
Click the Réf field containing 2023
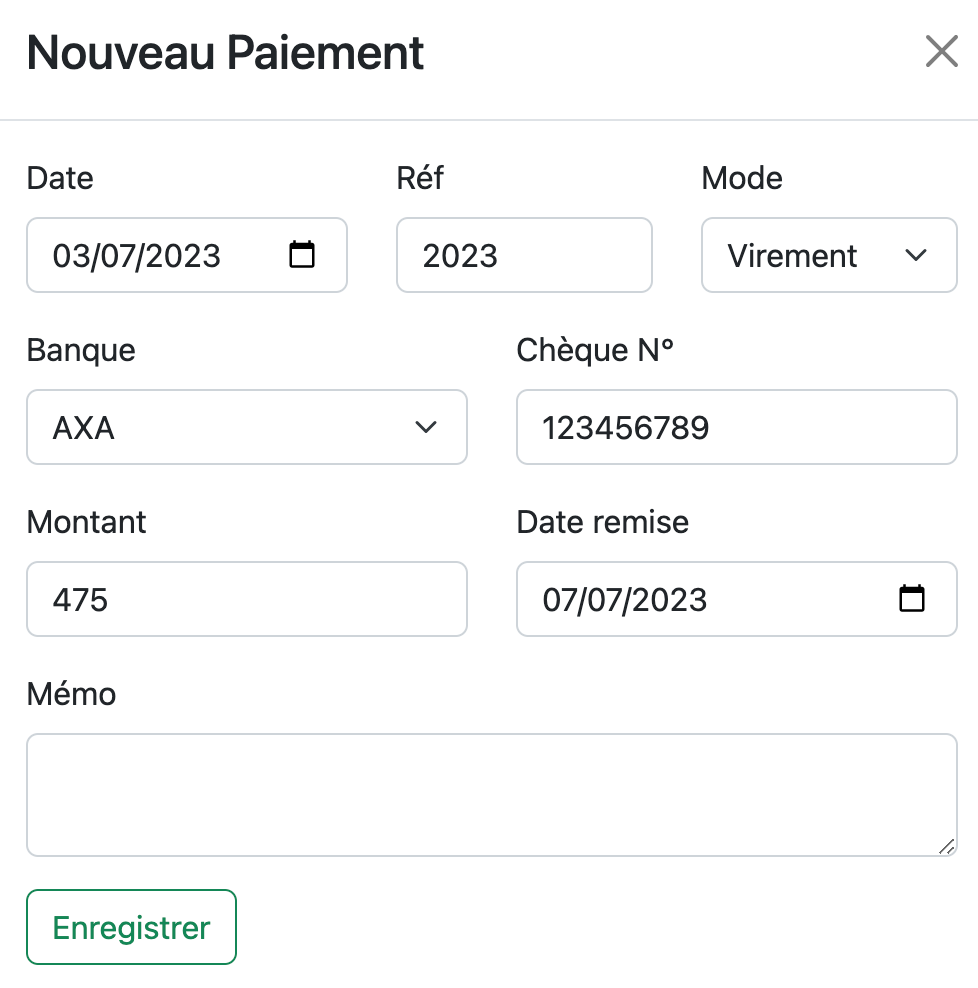(x=524, y=255)
